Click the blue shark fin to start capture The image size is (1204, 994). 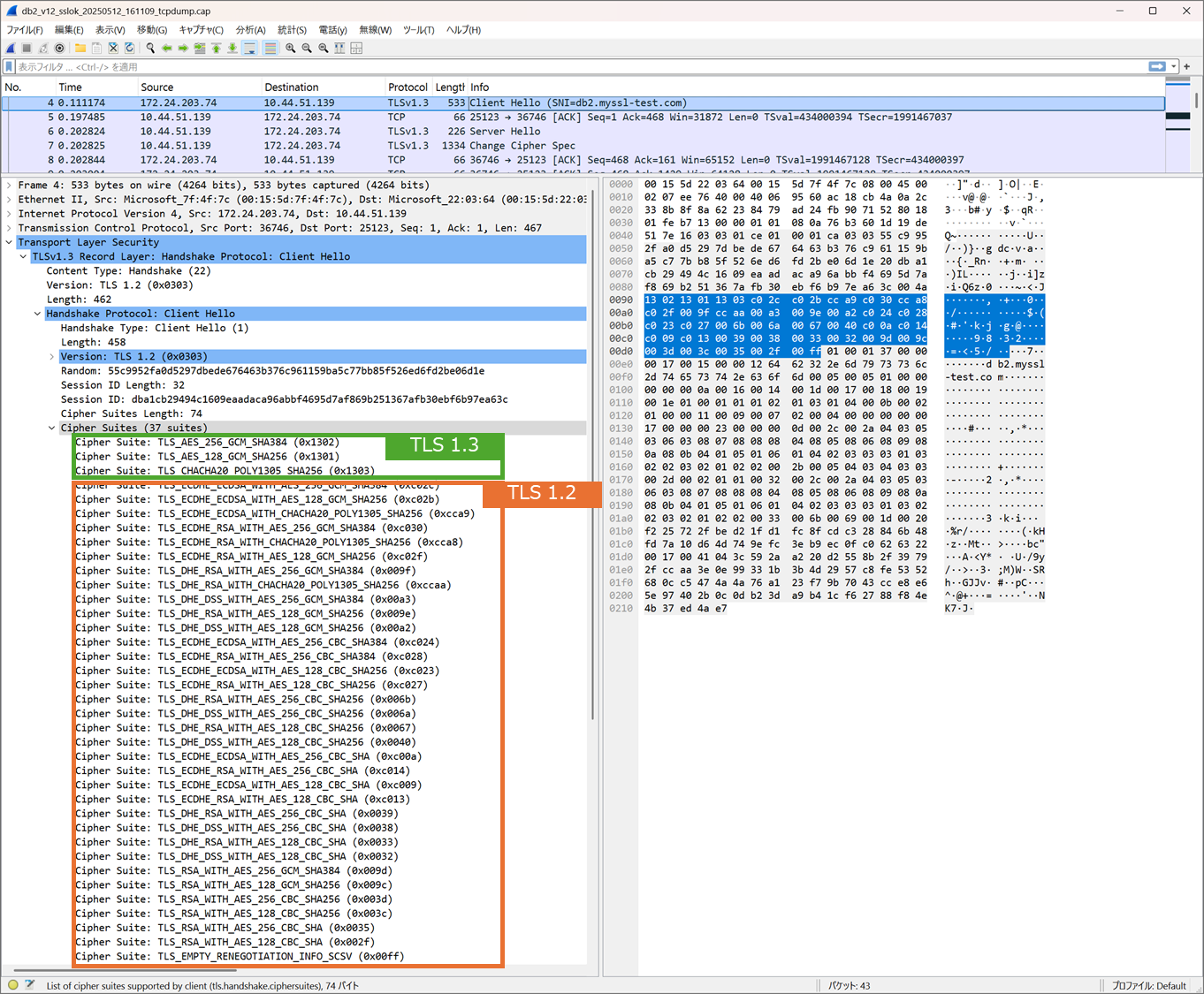pyautogui.click(x=11, y=48)
